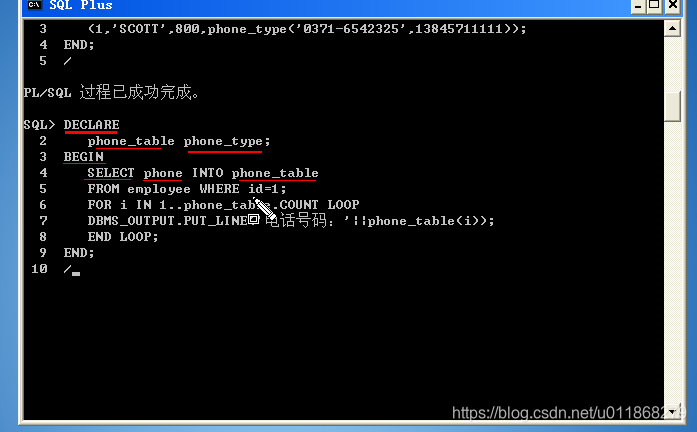The width and height of the screenshot is (697, 432).
Task: Click the WHERE keyword on line 5
Action: point(219,189)
